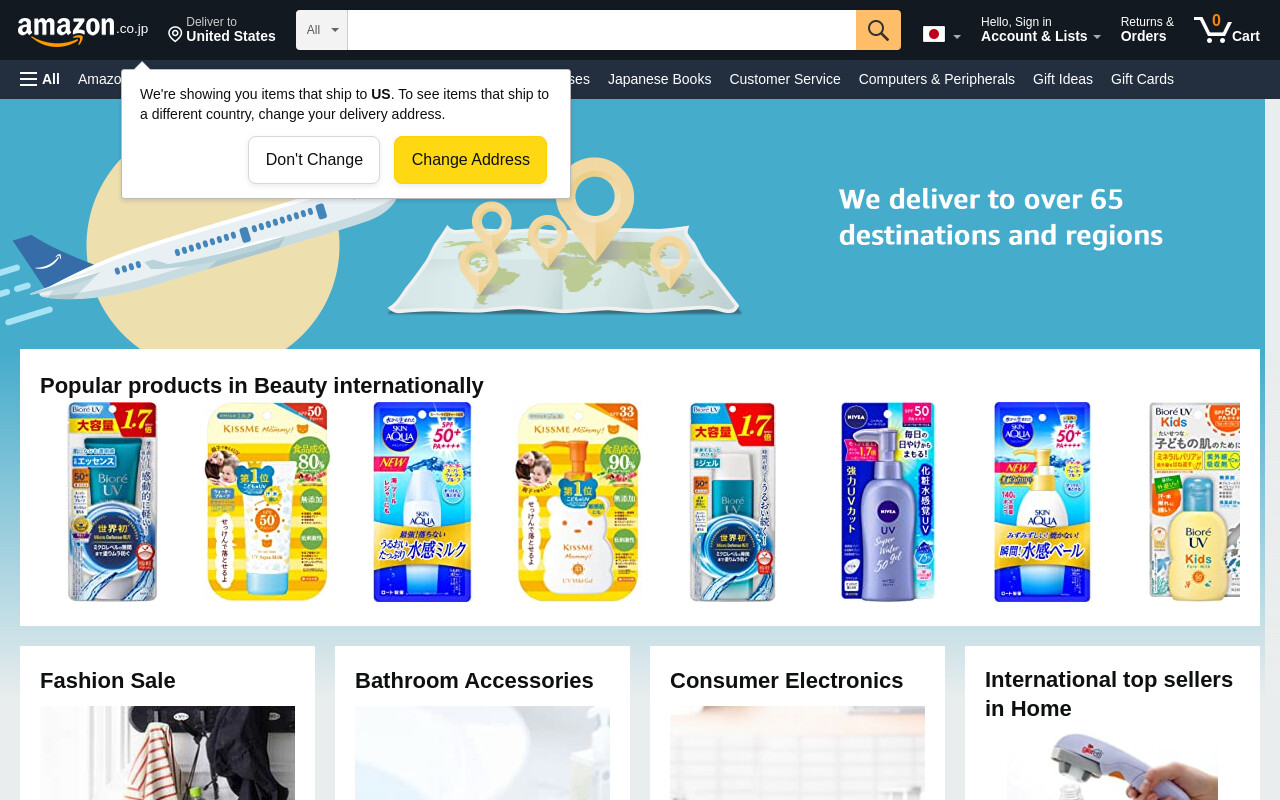1280x800 pixels.
Task: Click the Japan flag language selector
Action: [x=934, y=35]
